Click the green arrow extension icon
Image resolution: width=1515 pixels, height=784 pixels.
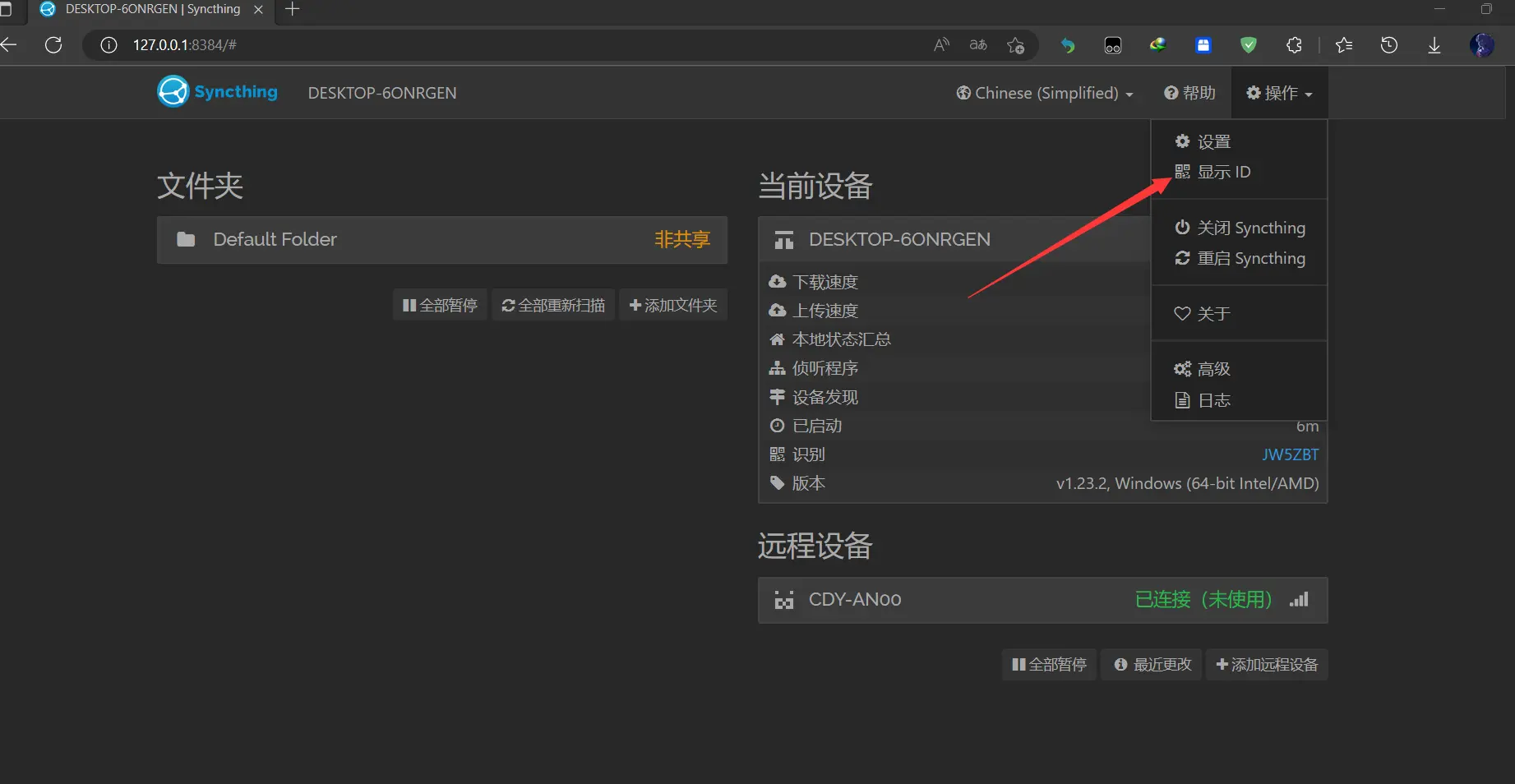tap(1068, 45)
